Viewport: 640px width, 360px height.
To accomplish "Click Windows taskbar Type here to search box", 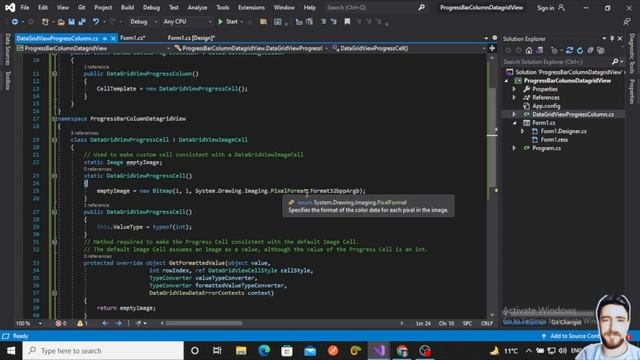I will click(103, 351).
